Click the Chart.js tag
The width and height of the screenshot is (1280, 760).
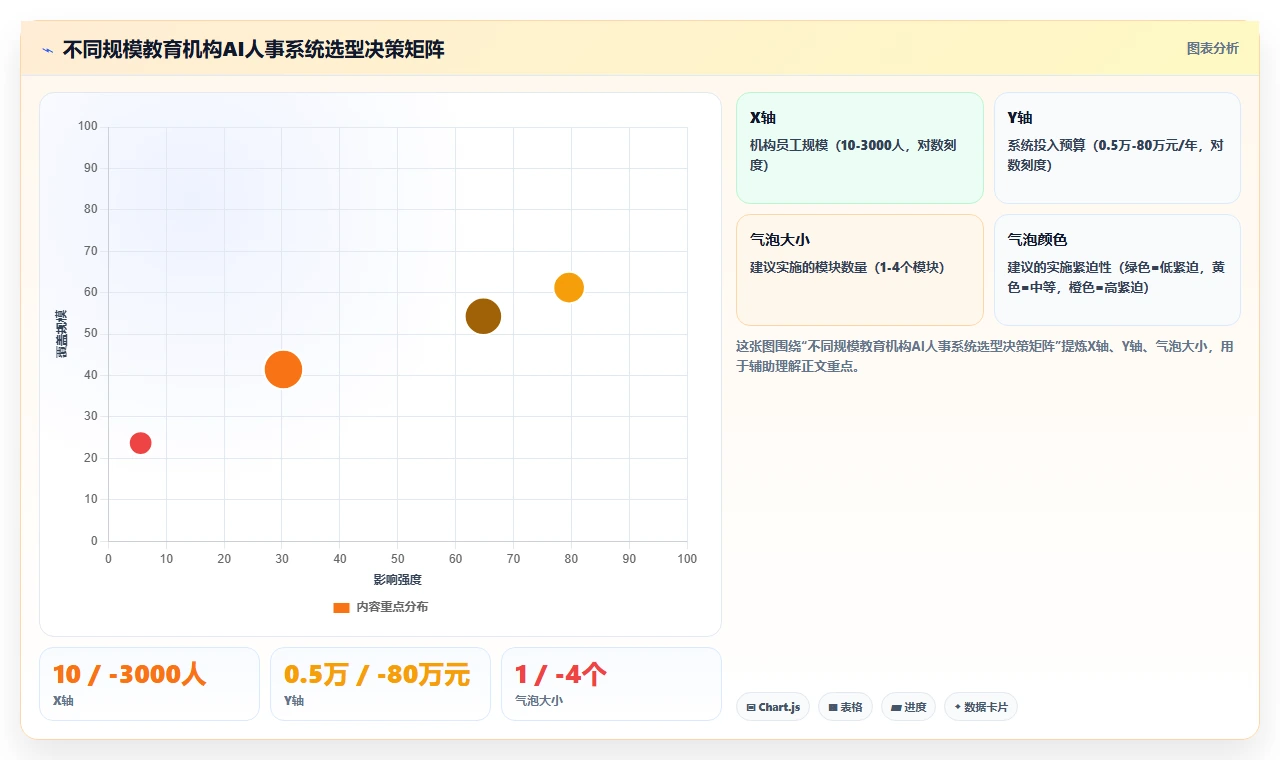tap(773, 707)
